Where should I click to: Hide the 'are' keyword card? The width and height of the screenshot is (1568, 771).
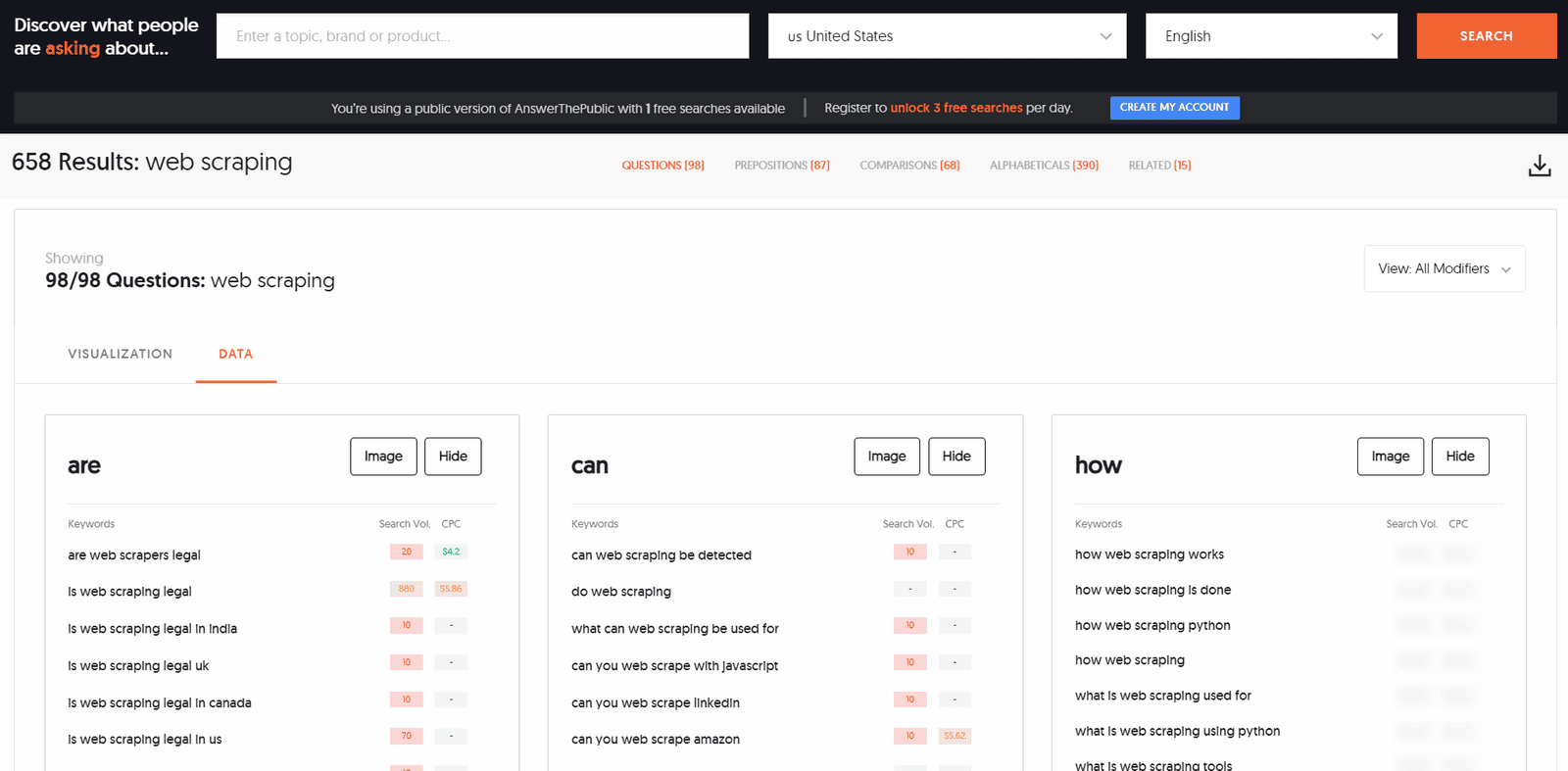pos(453,457)
